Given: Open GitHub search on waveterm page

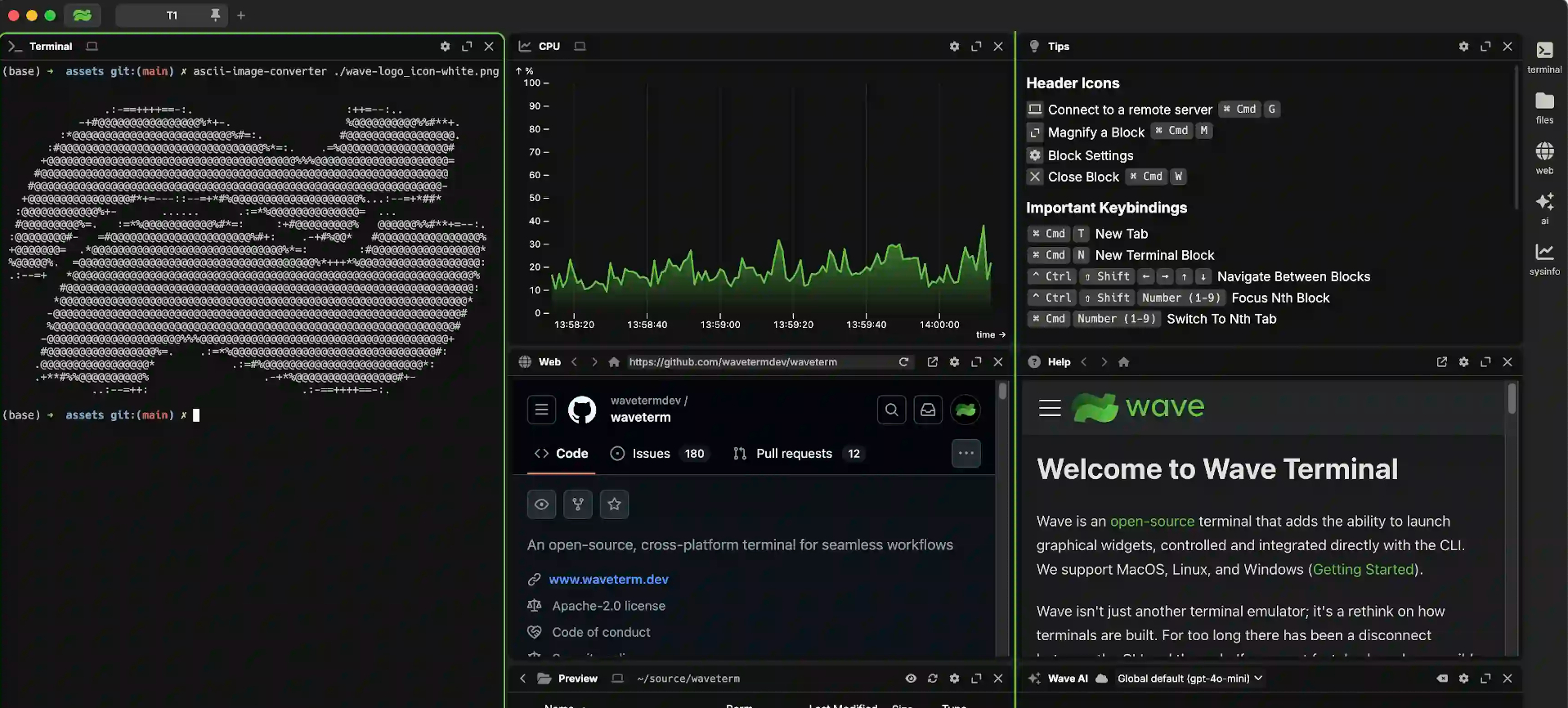Looking at the screenshot, I should 892,410.
